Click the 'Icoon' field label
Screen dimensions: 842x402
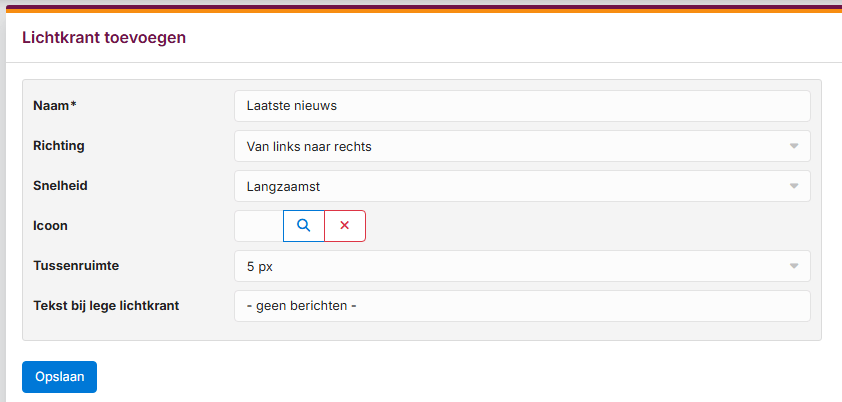(51, 226)
